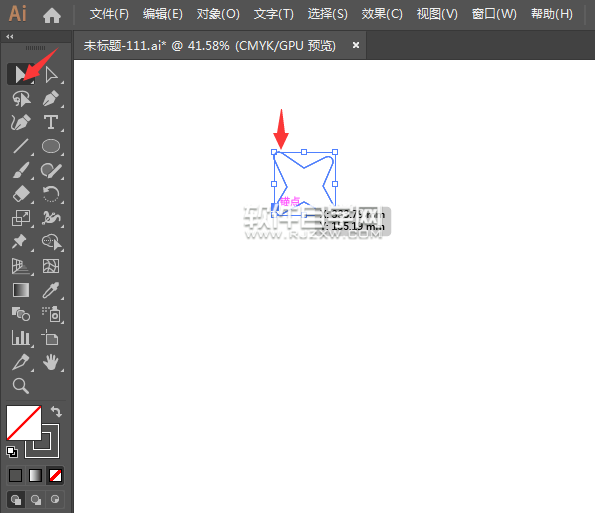Open the 文字(T) menu

point(274,14)
